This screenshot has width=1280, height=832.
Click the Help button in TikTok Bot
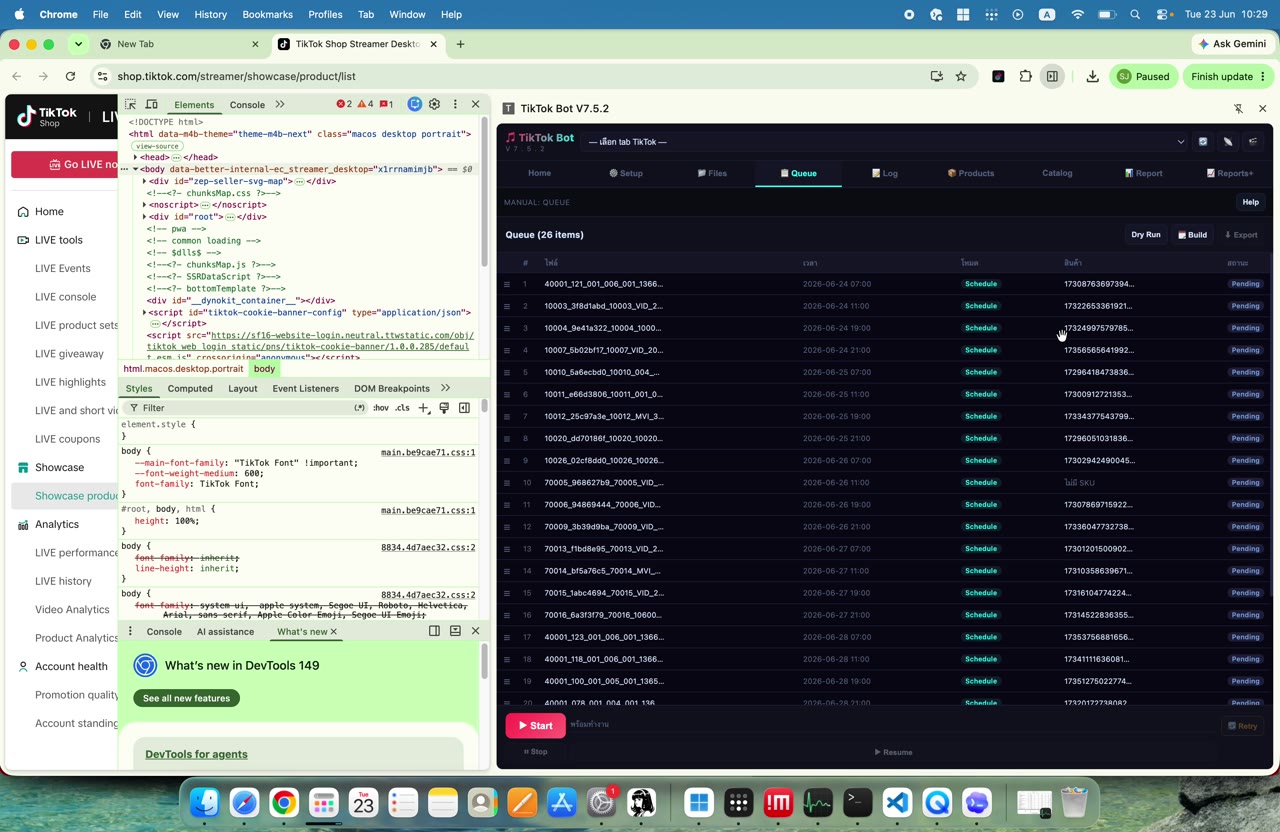click(1250, 202)
